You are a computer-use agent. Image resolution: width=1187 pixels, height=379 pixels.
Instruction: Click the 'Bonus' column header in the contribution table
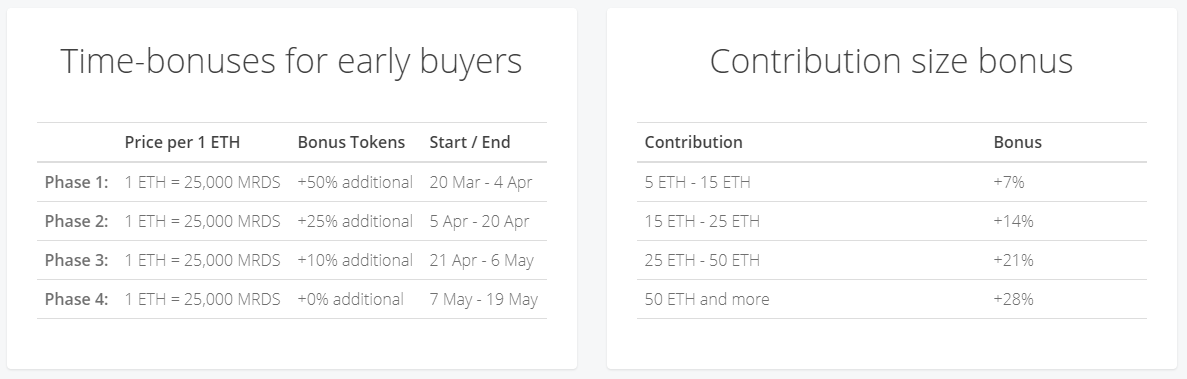pyautogui.click(x=1017, y=142)
